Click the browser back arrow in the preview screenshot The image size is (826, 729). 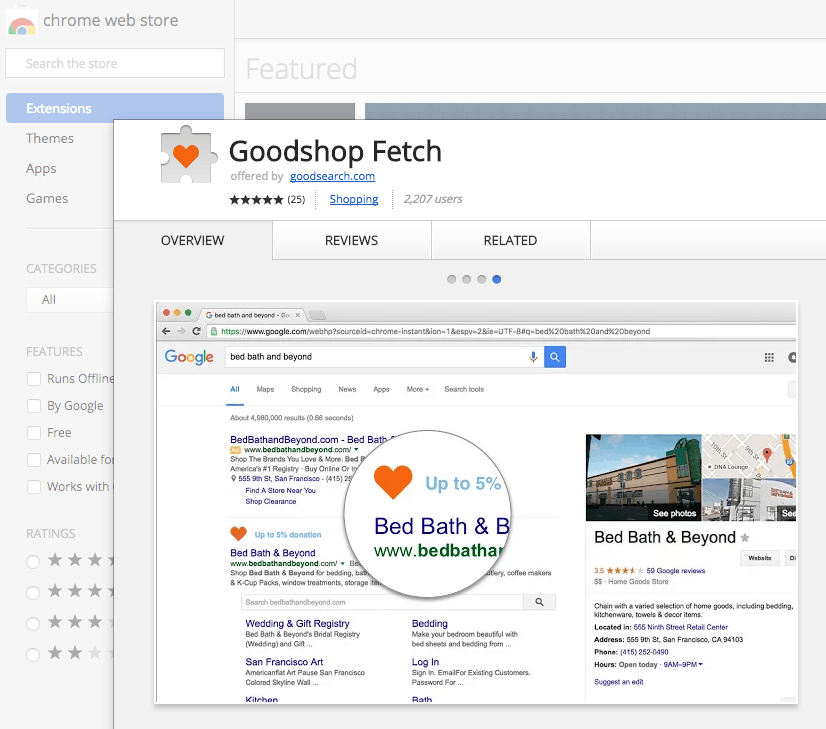click(x=166, y=331)
